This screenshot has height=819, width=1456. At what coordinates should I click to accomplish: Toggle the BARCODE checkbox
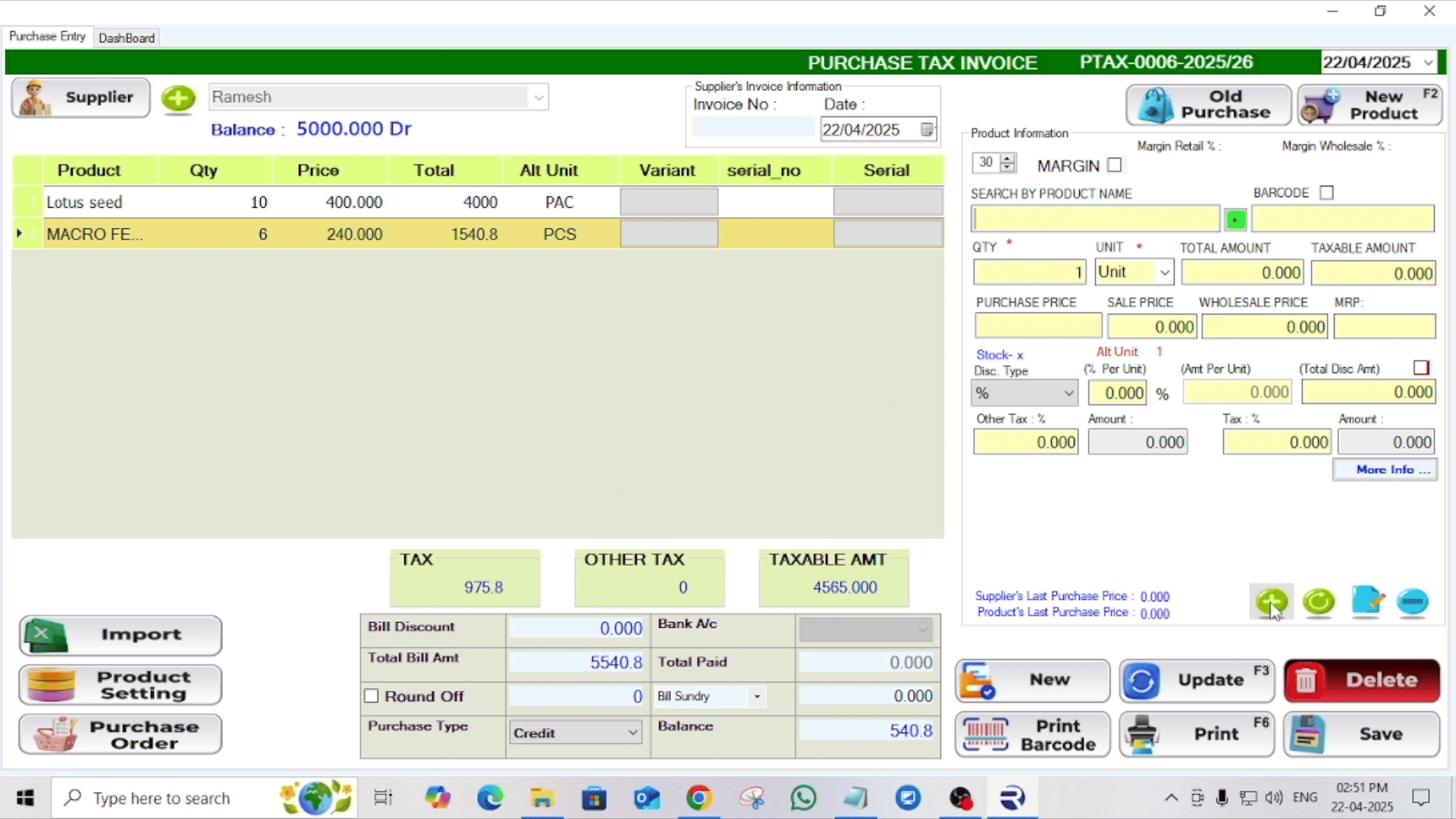pos(1326,193)
